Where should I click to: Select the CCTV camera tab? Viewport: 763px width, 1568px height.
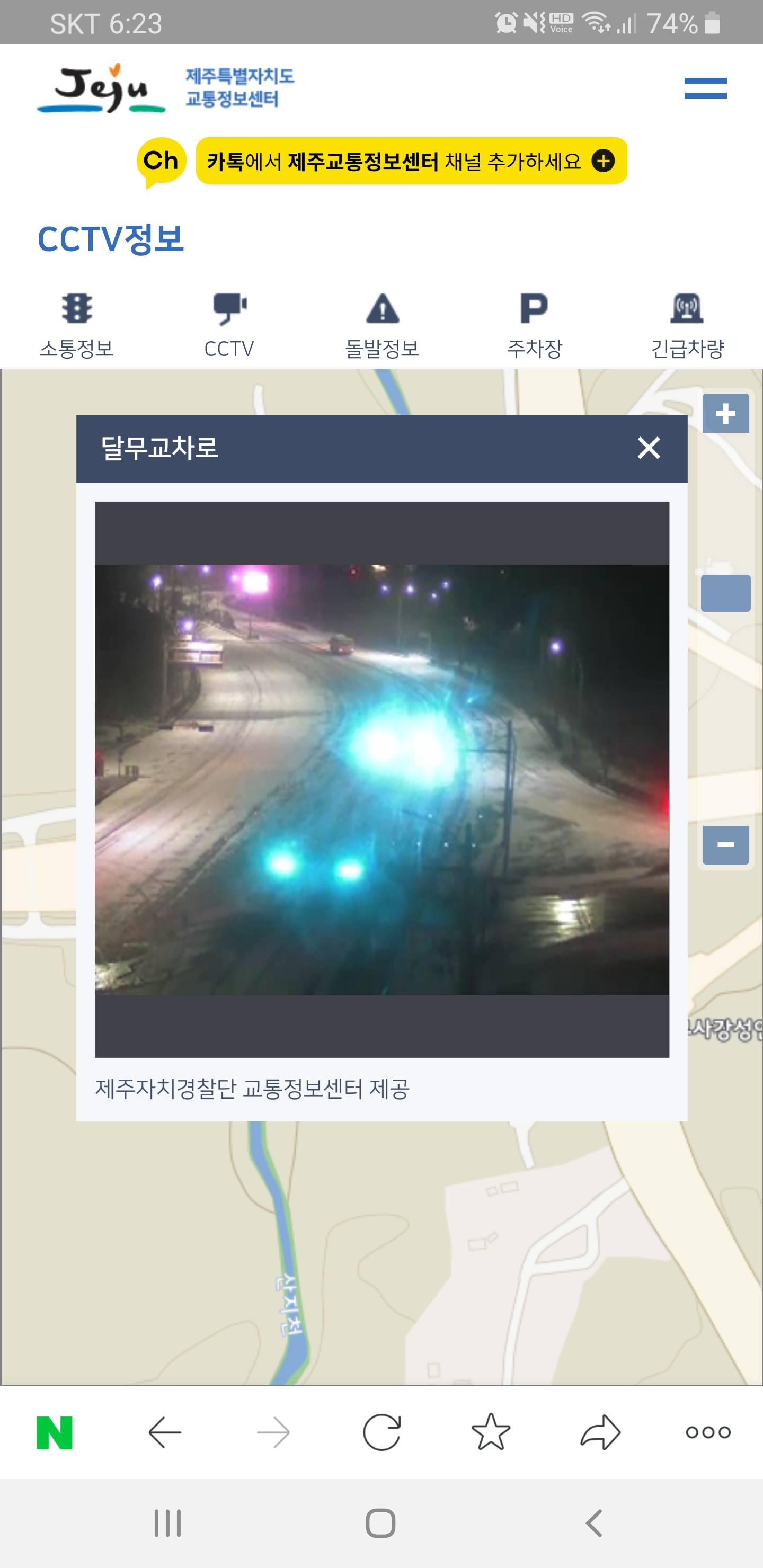tap(229, 326)
